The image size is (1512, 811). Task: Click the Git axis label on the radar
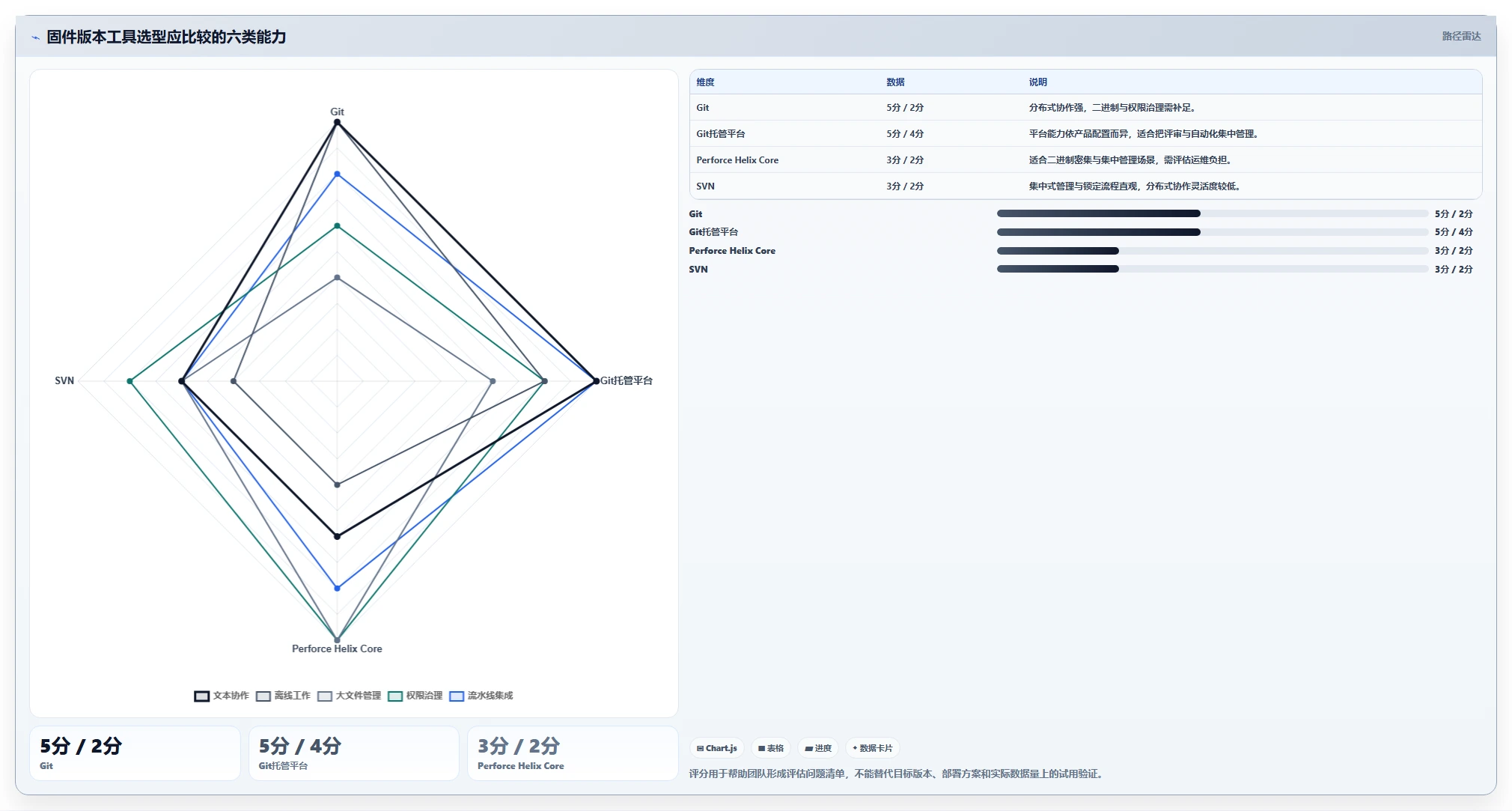point(337,112)
